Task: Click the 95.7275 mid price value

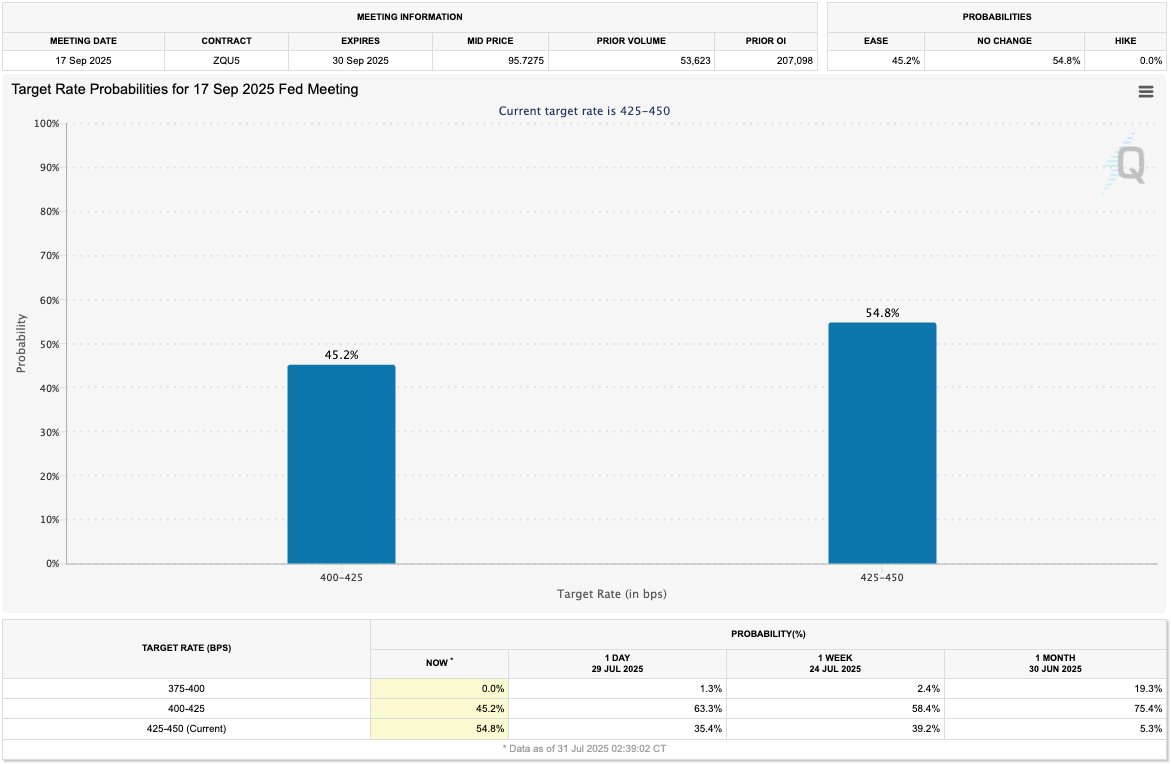Action: [x=527, y=60]
